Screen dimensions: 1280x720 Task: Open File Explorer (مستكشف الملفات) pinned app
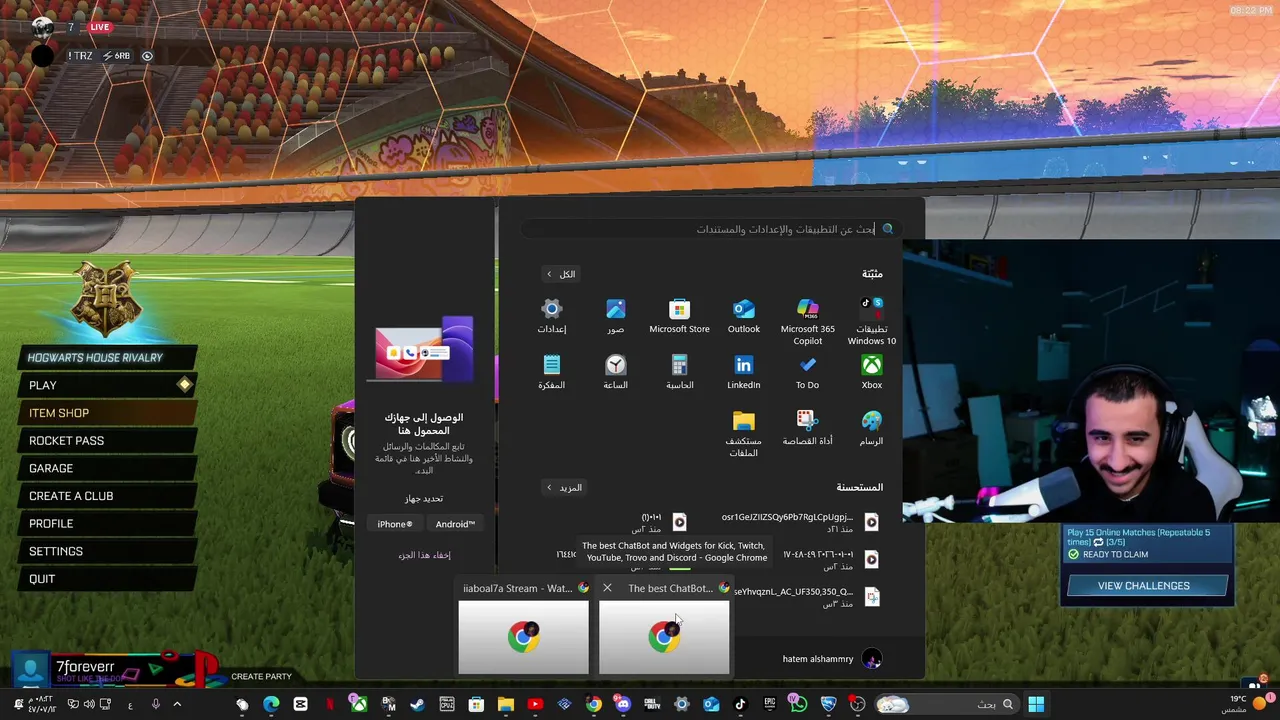pos(743,434)
